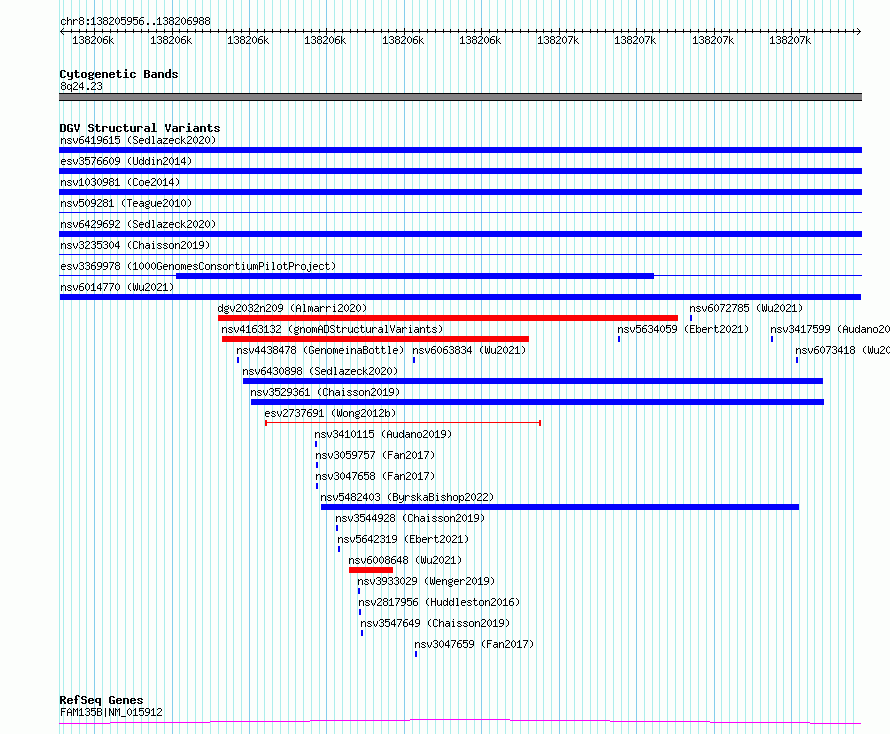The height and width of the screenshot is (734, 890).
Task: Select the nsv6430898 (Sedlazeck2020) blue bar
Action: click(533, 381)
